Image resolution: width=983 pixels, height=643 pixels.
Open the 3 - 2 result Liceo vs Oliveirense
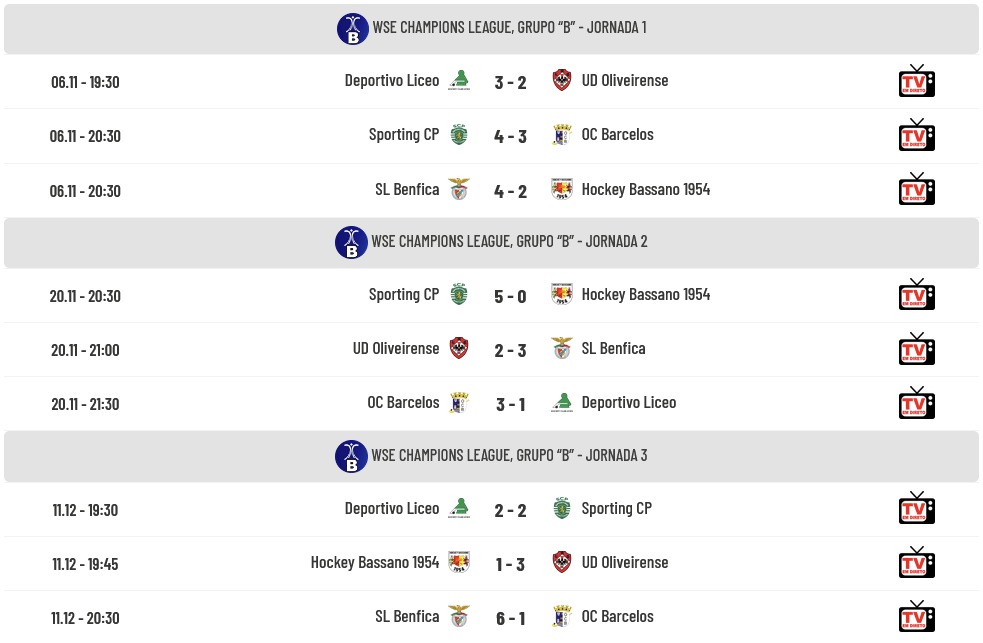[510, 82]
